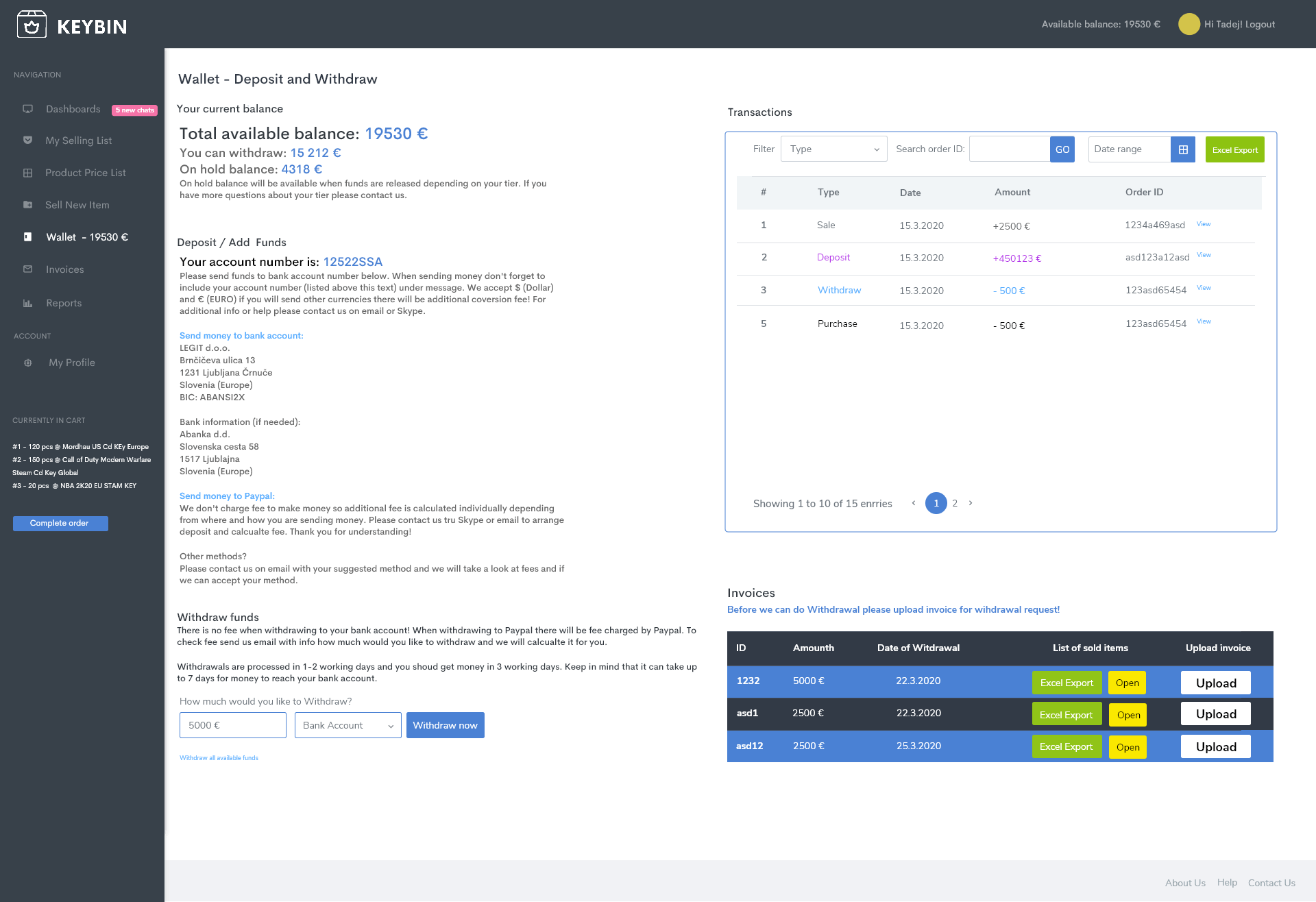Click the Sell New Item icon
This screenshot has height=902, width=1316.
point(28,205)
